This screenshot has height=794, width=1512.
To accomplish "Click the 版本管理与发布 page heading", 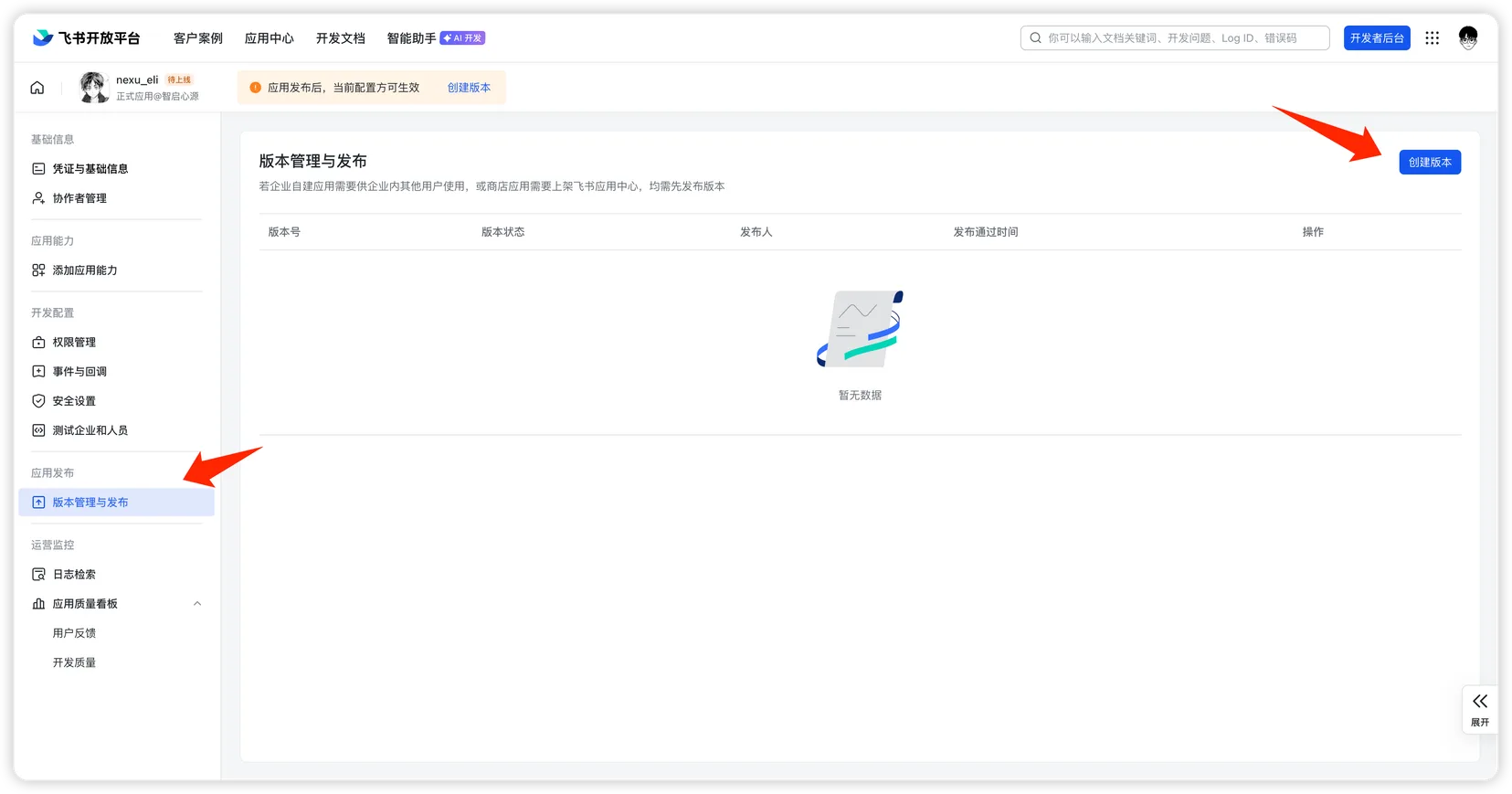I will (x=313, y=162).
